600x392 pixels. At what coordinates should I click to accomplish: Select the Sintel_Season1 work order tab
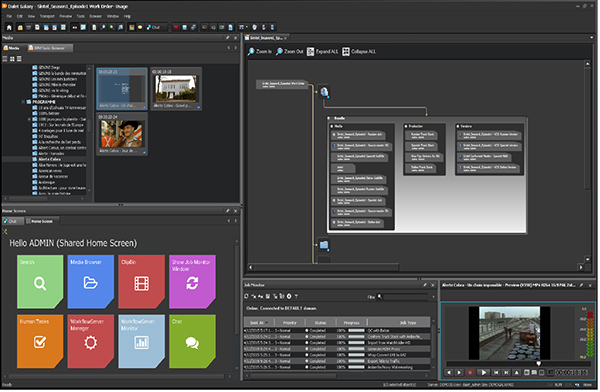266,38
